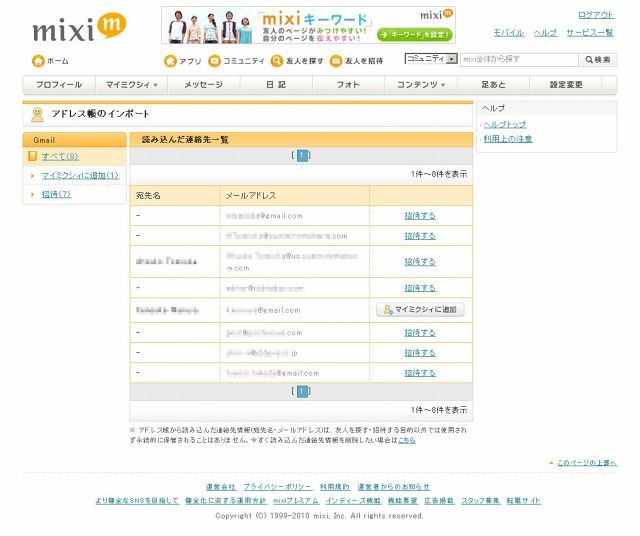Click the ログアウト logout link
The width and height of the screenshot is (640, 536).
[596, 15]
